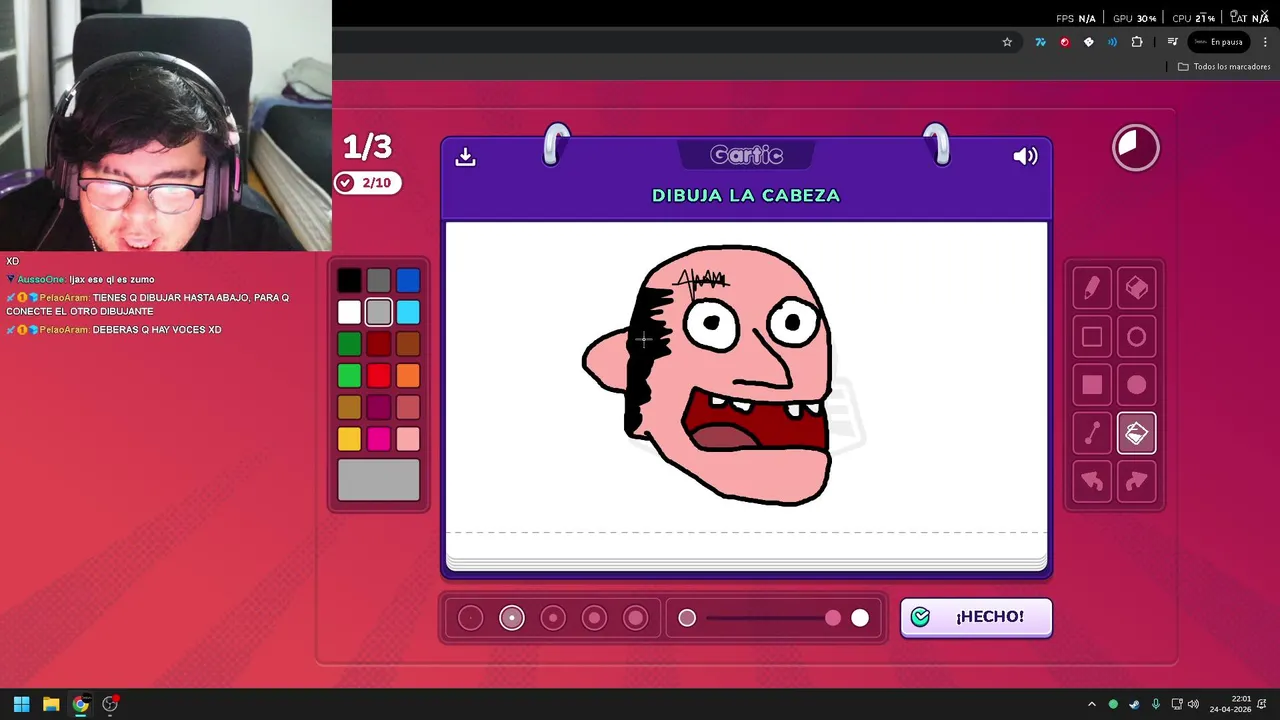Pick the dark red color swatch
This screenshot has width=1280, height=720.
point(378,344)
